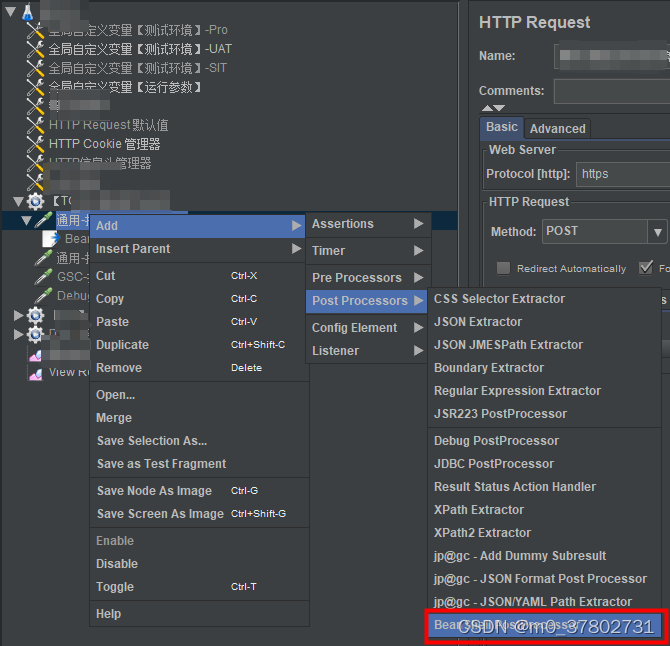Add a Regular Expression Extractor
670x646 pixels.
point(544,391)
